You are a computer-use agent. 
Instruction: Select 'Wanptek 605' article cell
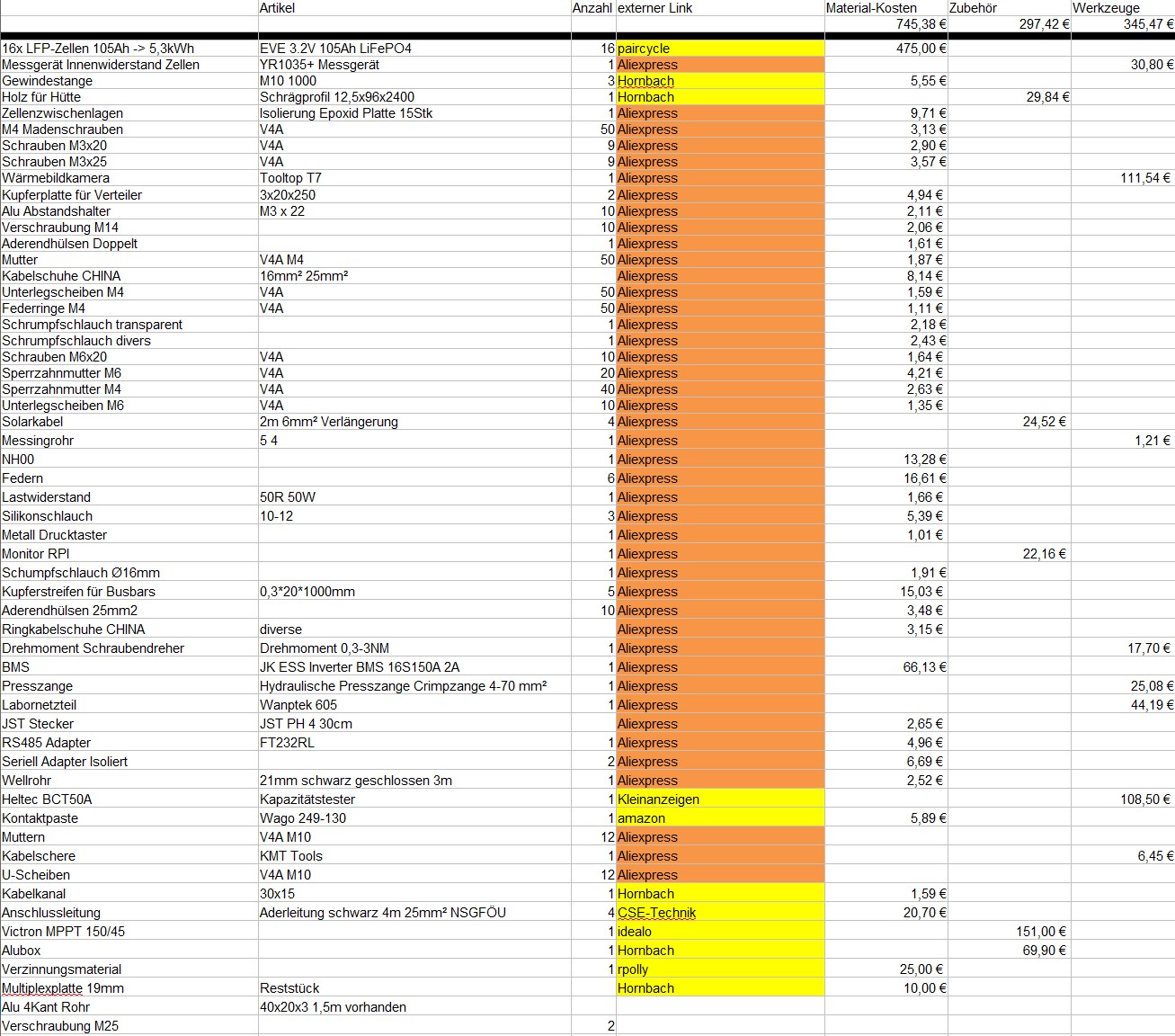point(414,705)
